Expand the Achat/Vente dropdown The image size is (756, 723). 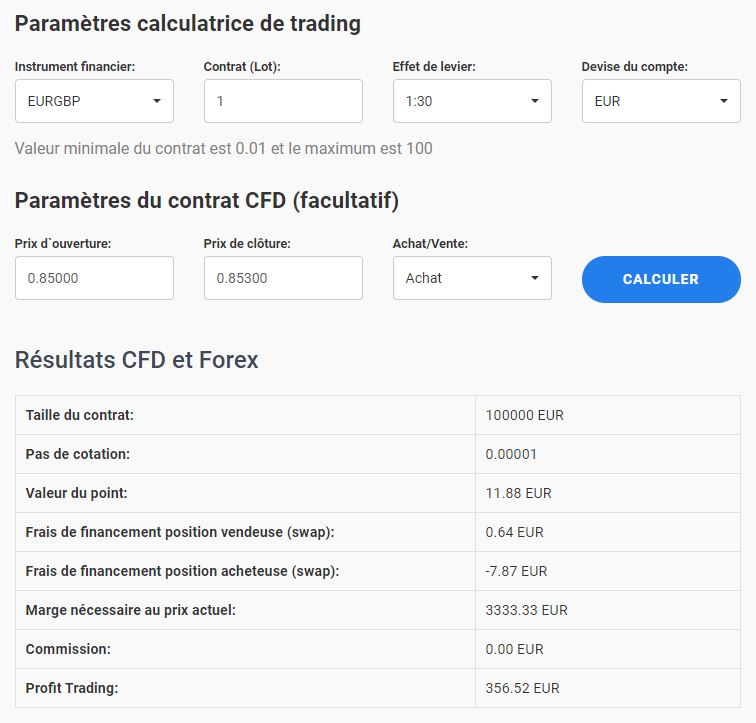[x=472, y=278]
